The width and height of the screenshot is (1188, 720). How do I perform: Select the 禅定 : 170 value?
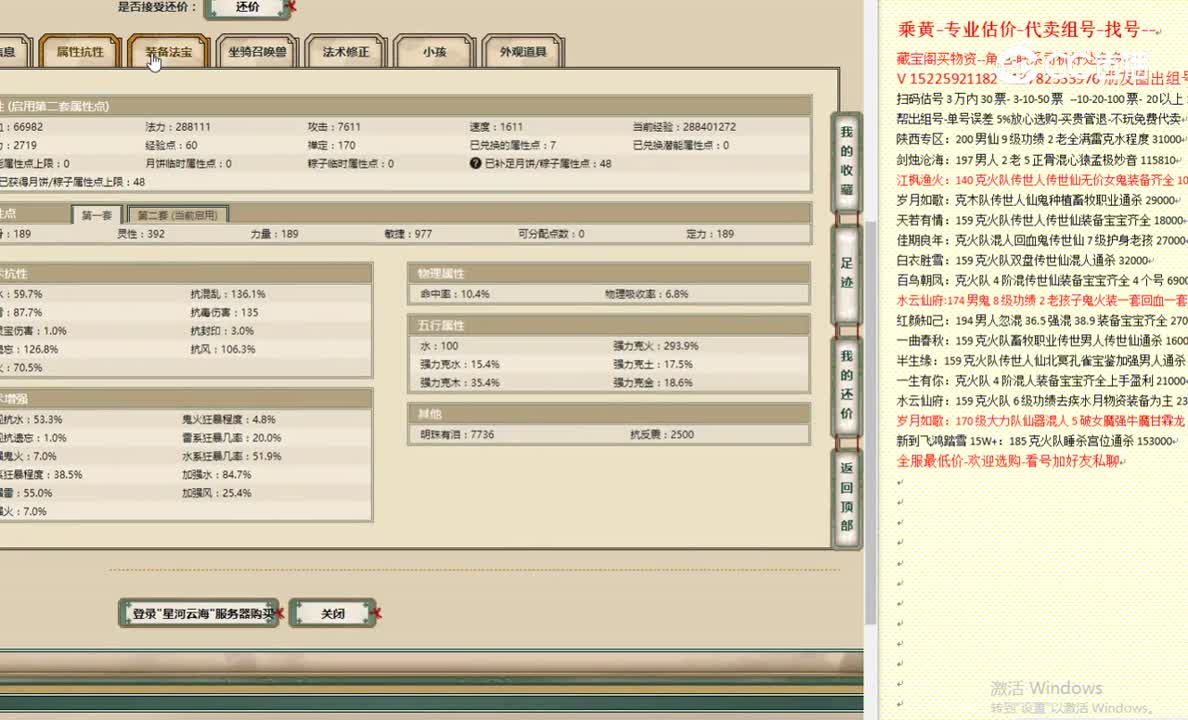point(331,145)
